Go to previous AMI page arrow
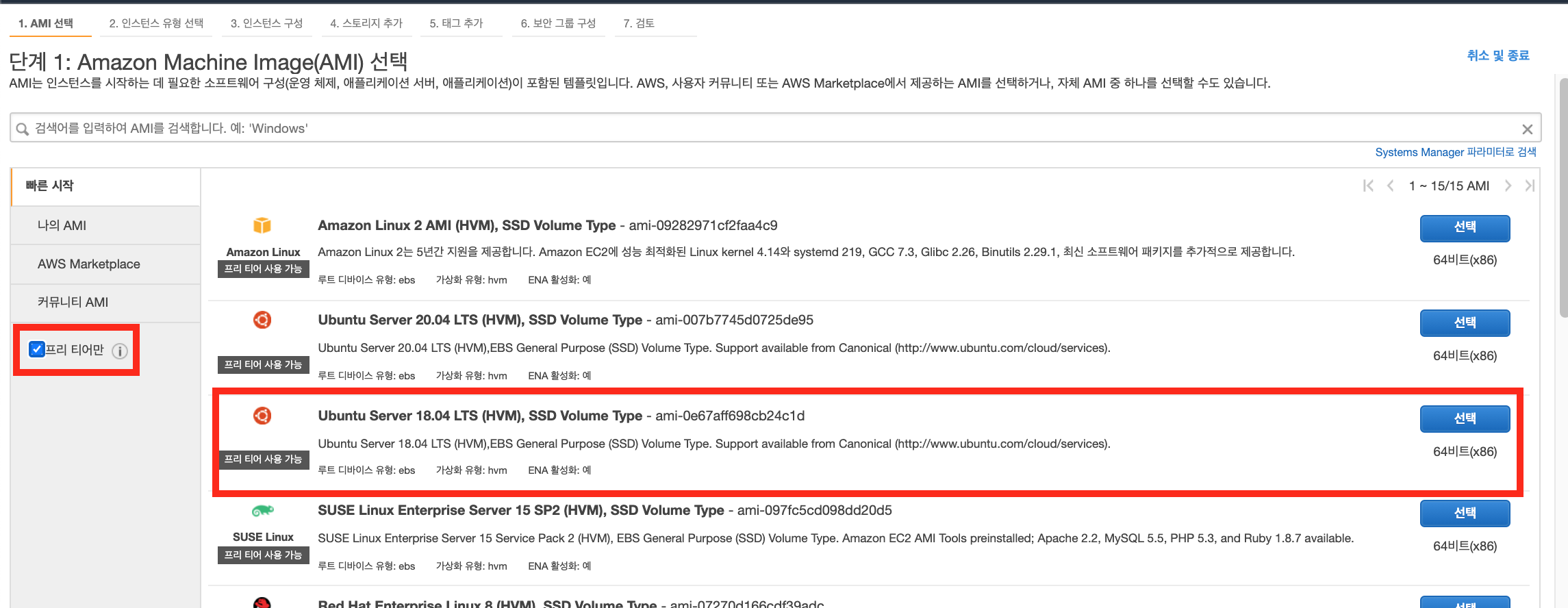The height and width of the screenshot is (608, 1568). (1390, 186)
